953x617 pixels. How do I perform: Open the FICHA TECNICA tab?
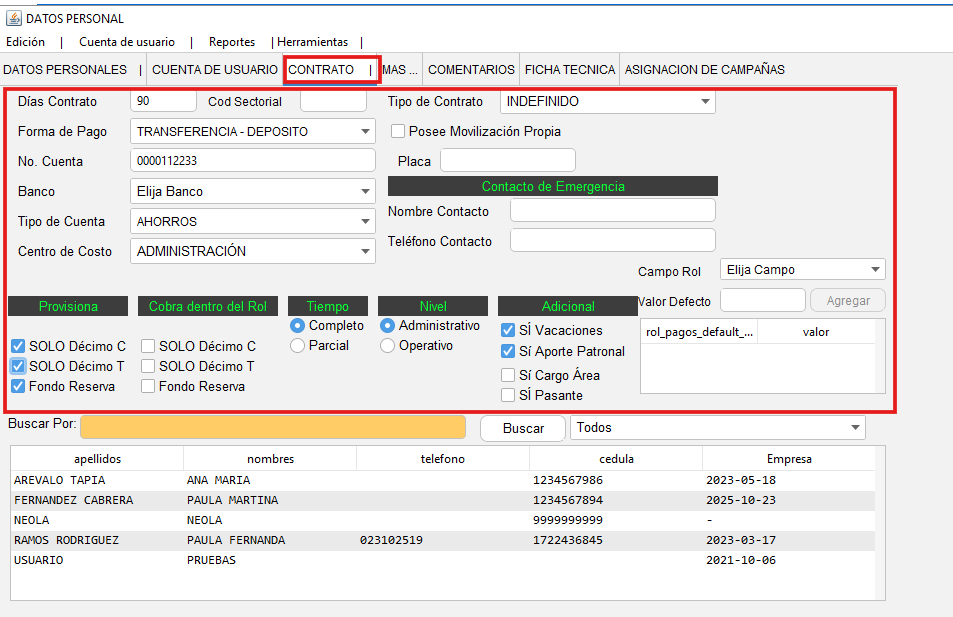[x=569, y=70]
